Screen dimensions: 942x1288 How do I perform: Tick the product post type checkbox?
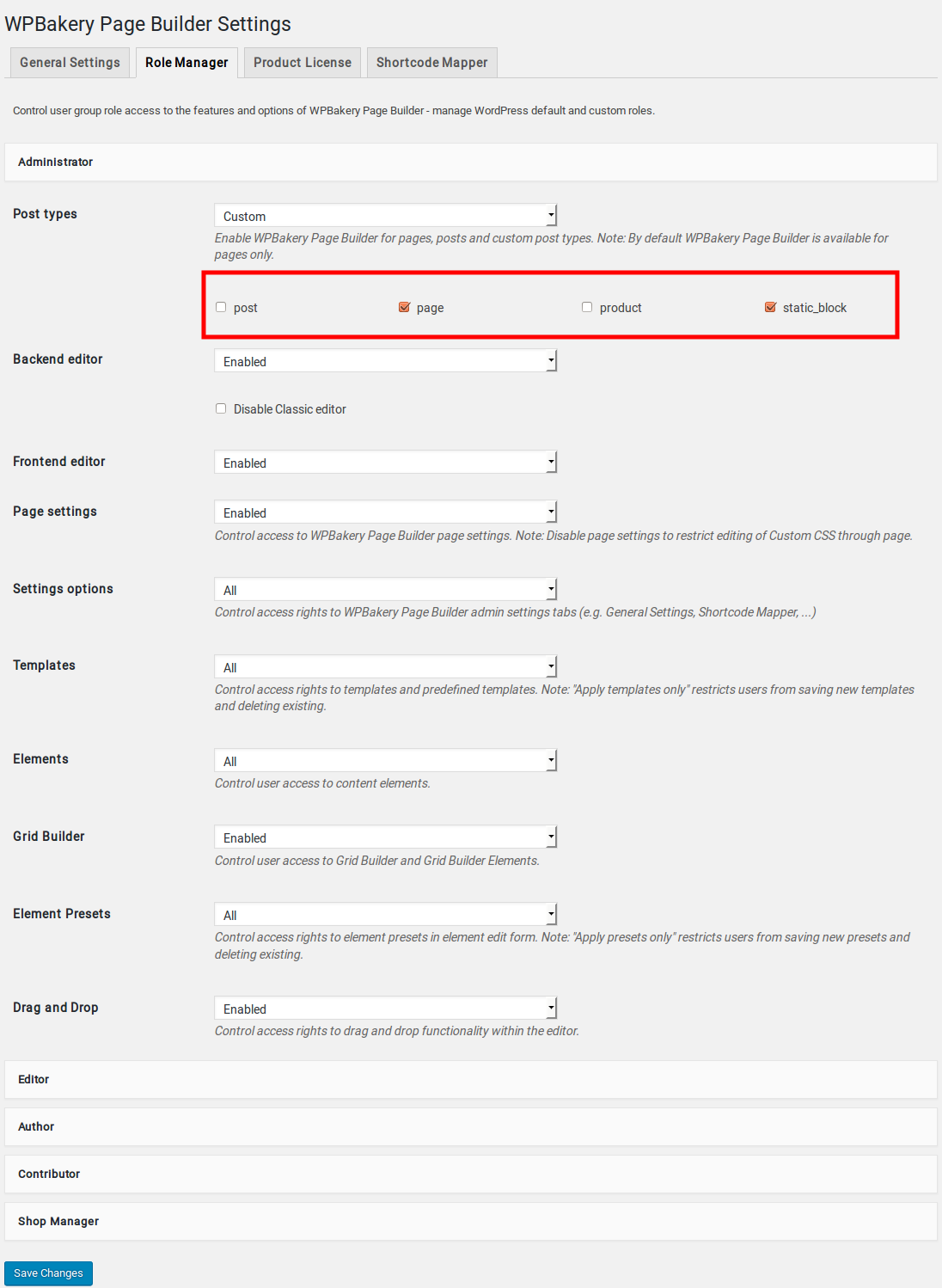pos(587,307)
